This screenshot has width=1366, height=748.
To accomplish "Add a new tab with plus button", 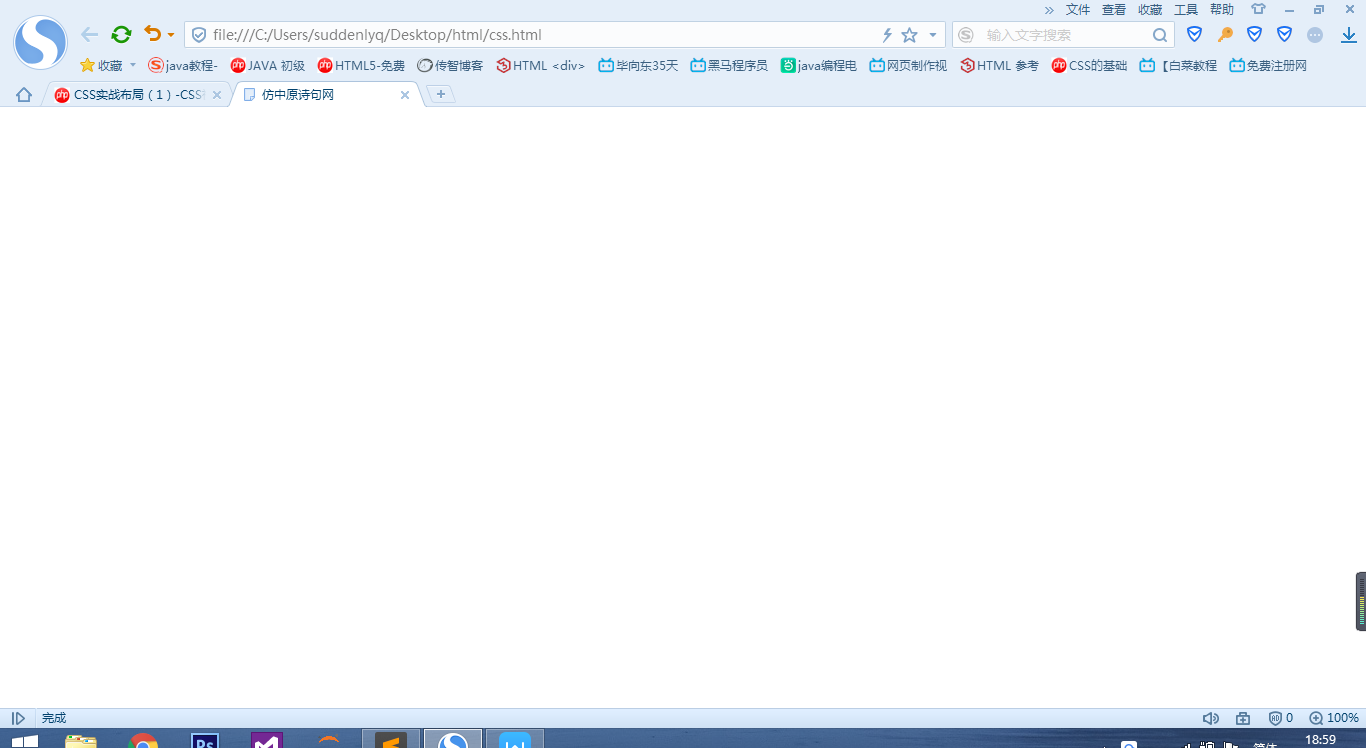I will click(x=441, y=94).
